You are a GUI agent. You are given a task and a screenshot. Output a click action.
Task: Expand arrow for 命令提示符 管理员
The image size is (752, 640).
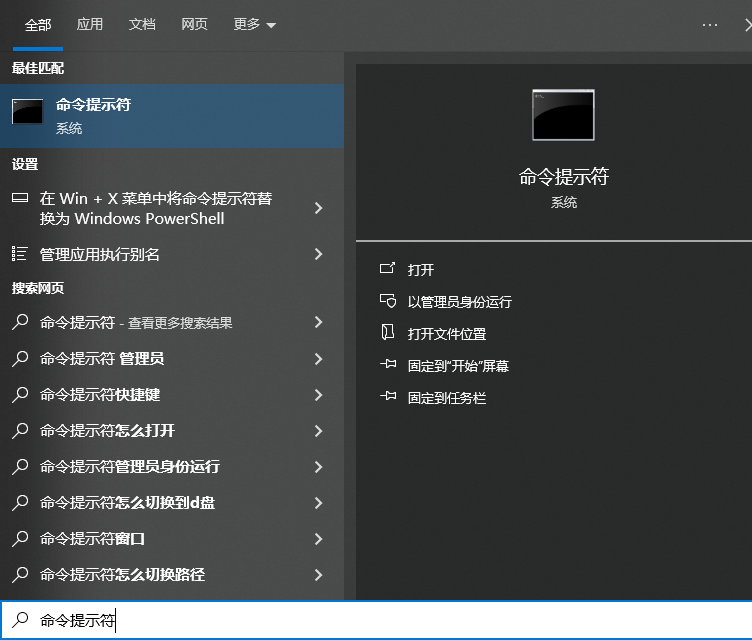pos(318,359)
